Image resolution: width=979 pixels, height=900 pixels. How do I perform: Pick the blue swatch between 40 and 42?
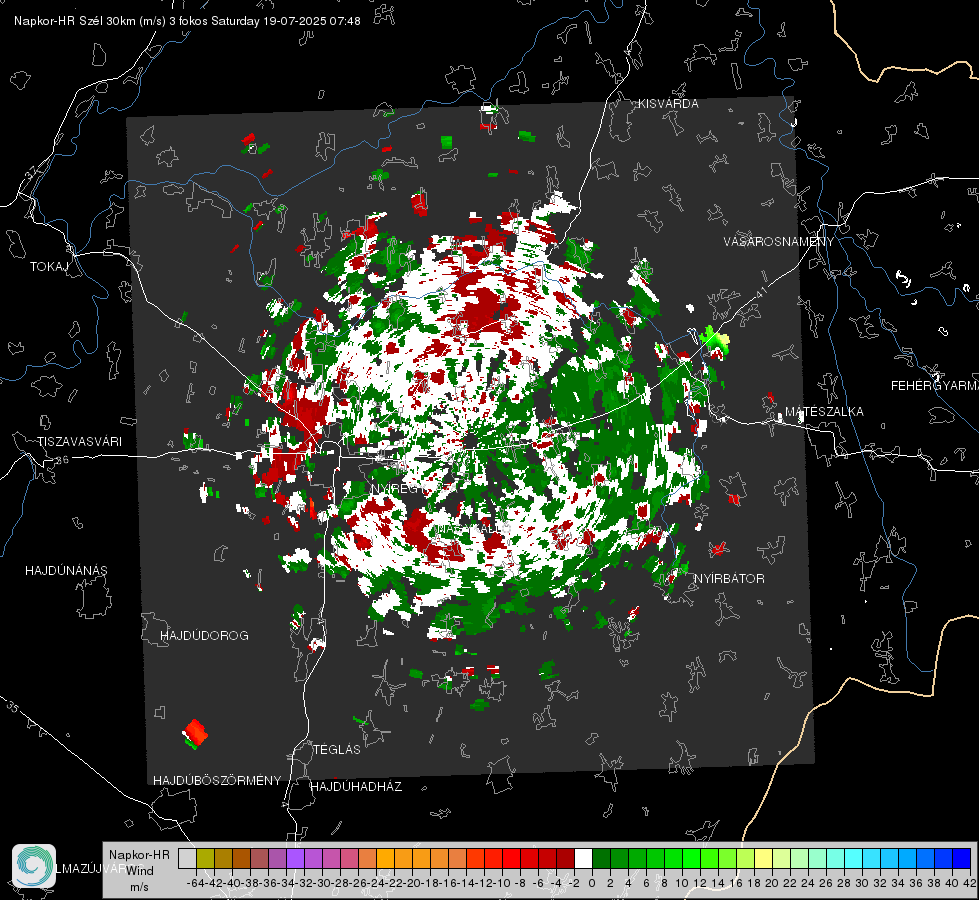[x=962, y=858]
